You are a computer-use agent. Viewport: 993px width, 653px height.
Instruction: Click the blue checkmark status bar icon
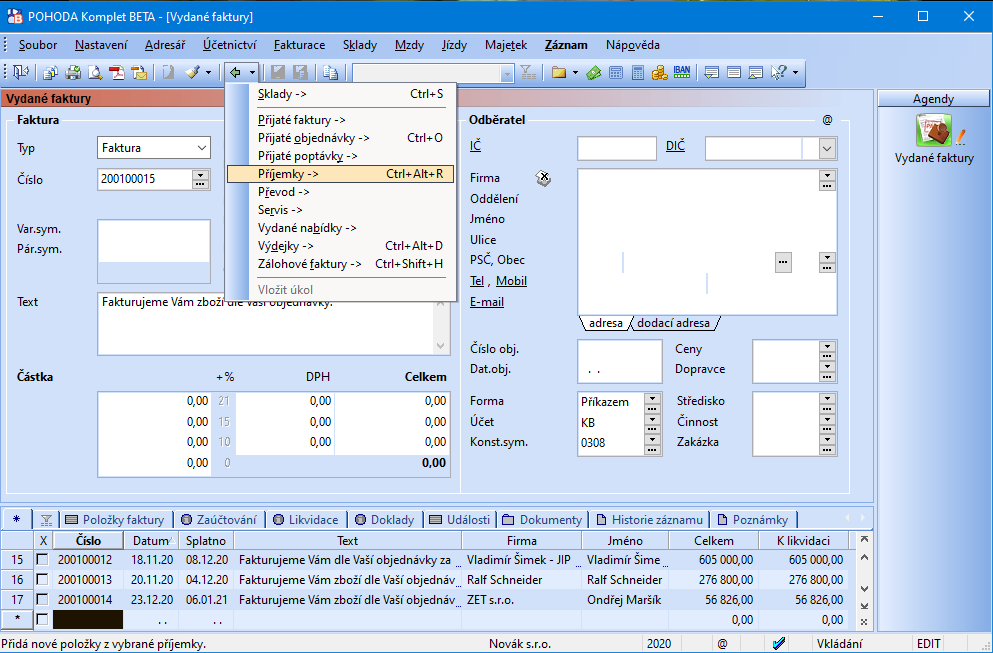(x=779, y=644)
